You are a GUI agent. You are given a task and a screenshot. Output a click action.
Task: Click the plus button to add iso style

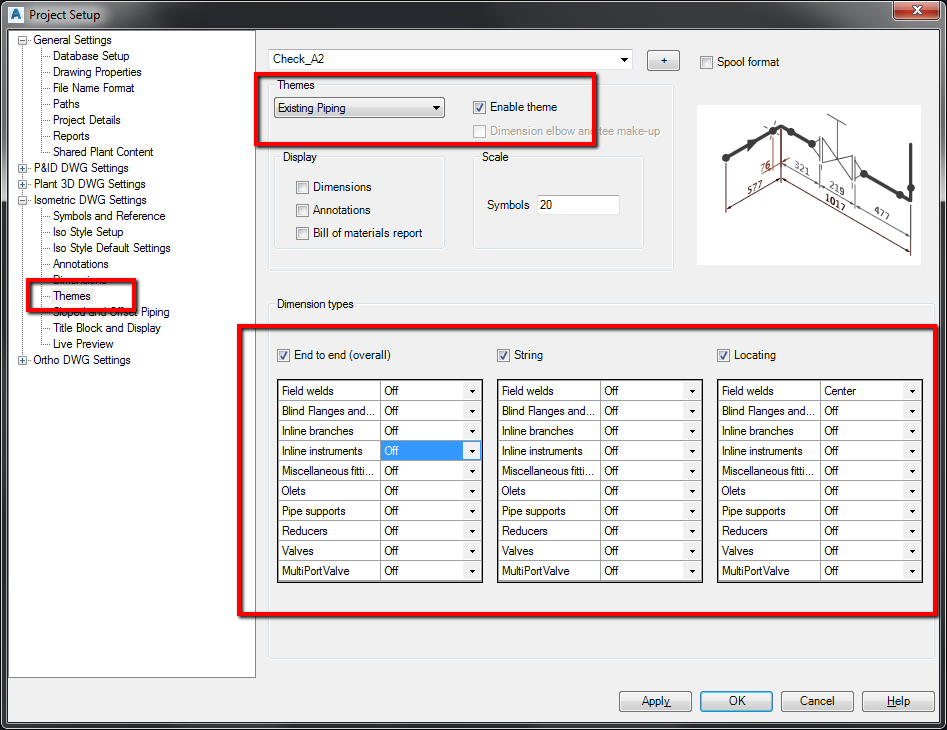pyautogui.click(x=663, y=60)
